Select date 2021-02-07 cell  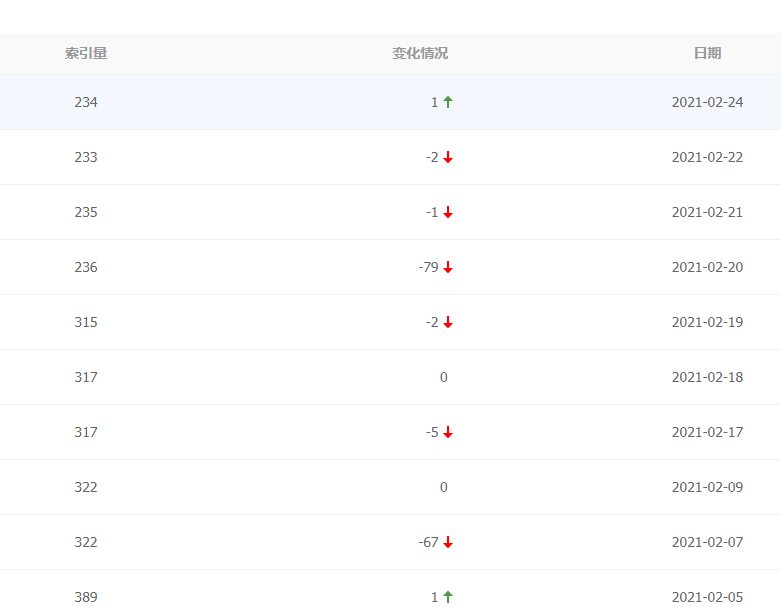tap(707, 542)
